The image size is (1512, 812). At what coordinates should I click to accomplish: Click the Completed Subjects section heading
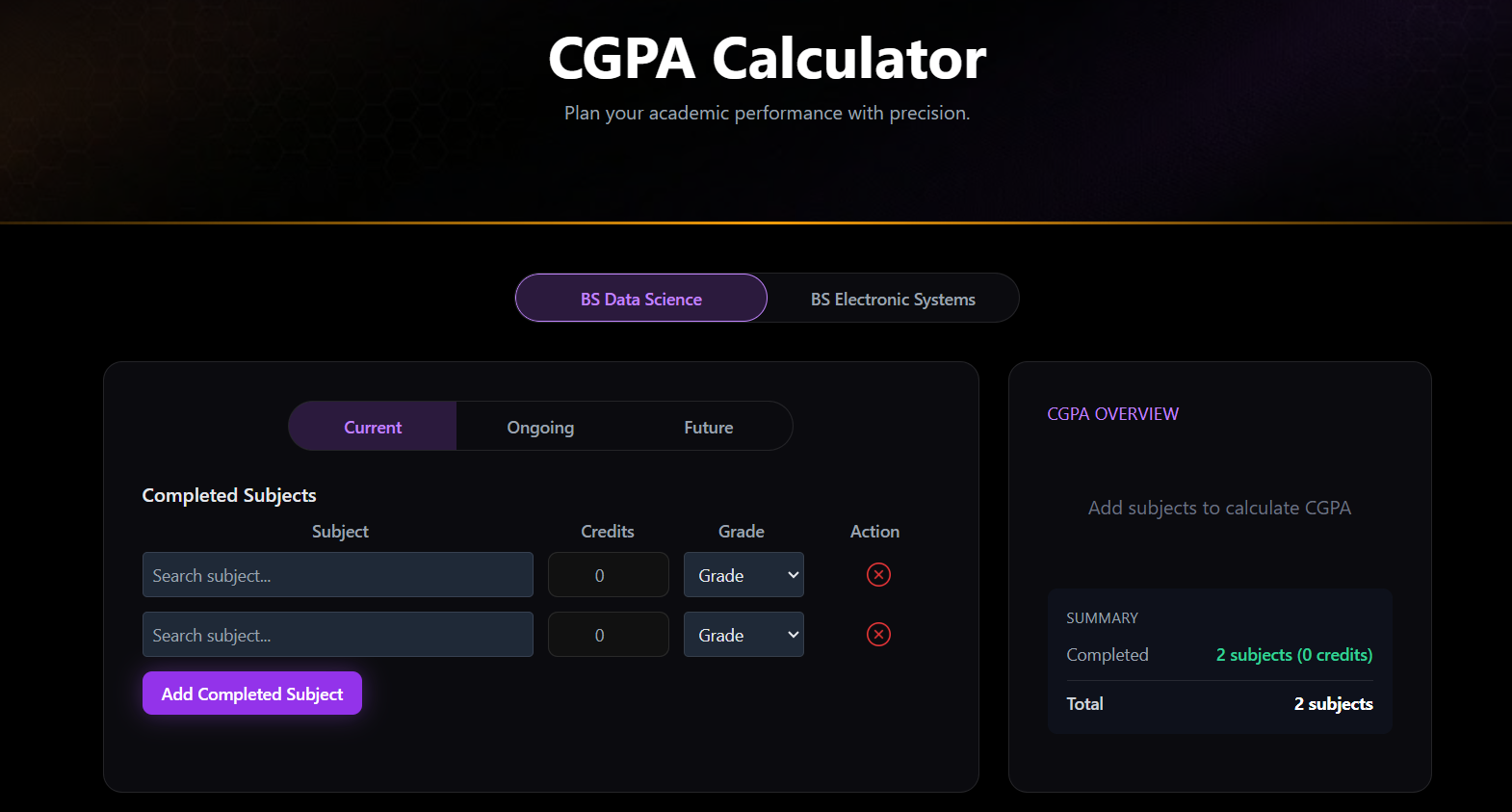[x=229, y=495]
